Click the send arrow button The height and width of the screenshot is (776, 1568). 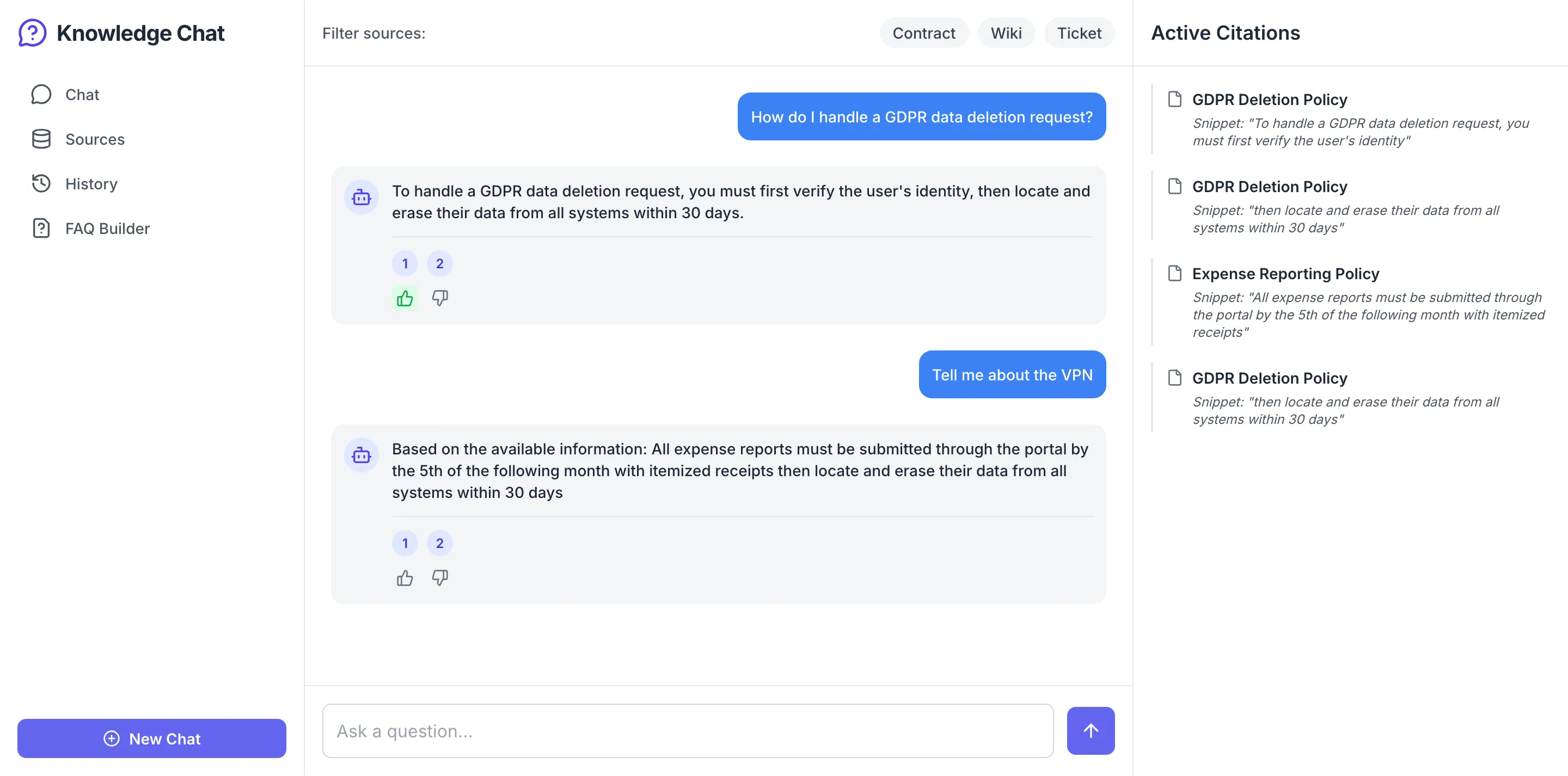coord(1090,730)
